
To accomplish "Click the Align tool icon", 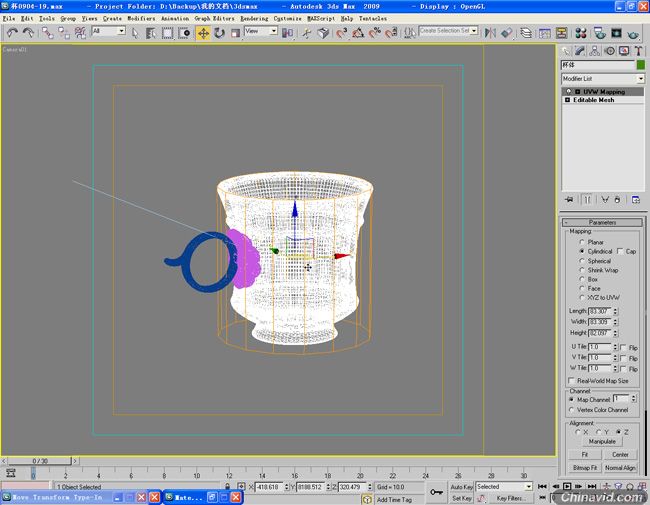I will [x=507, y=33].
